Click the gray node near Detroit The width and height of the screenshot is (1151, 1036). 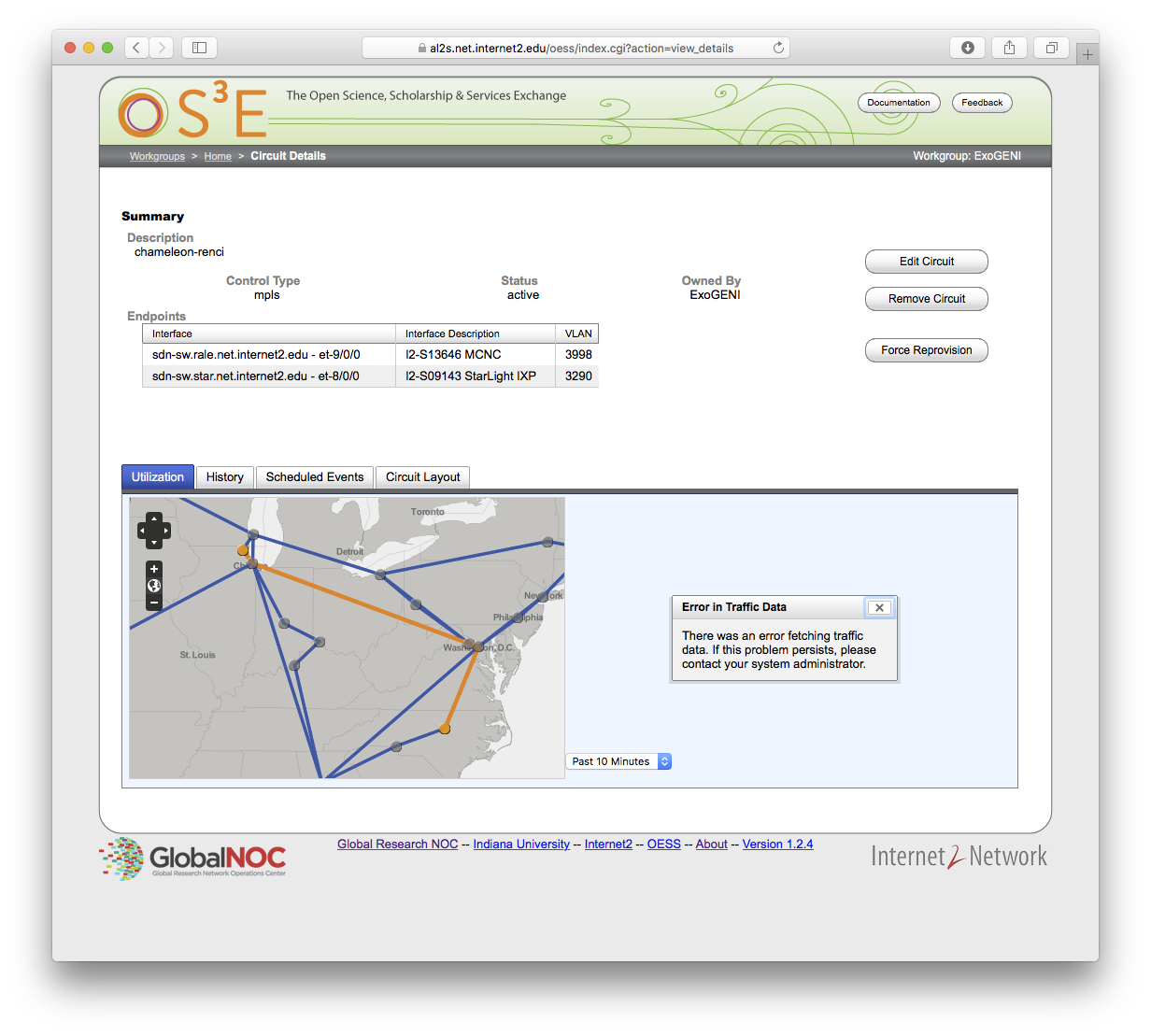point(380,575)
